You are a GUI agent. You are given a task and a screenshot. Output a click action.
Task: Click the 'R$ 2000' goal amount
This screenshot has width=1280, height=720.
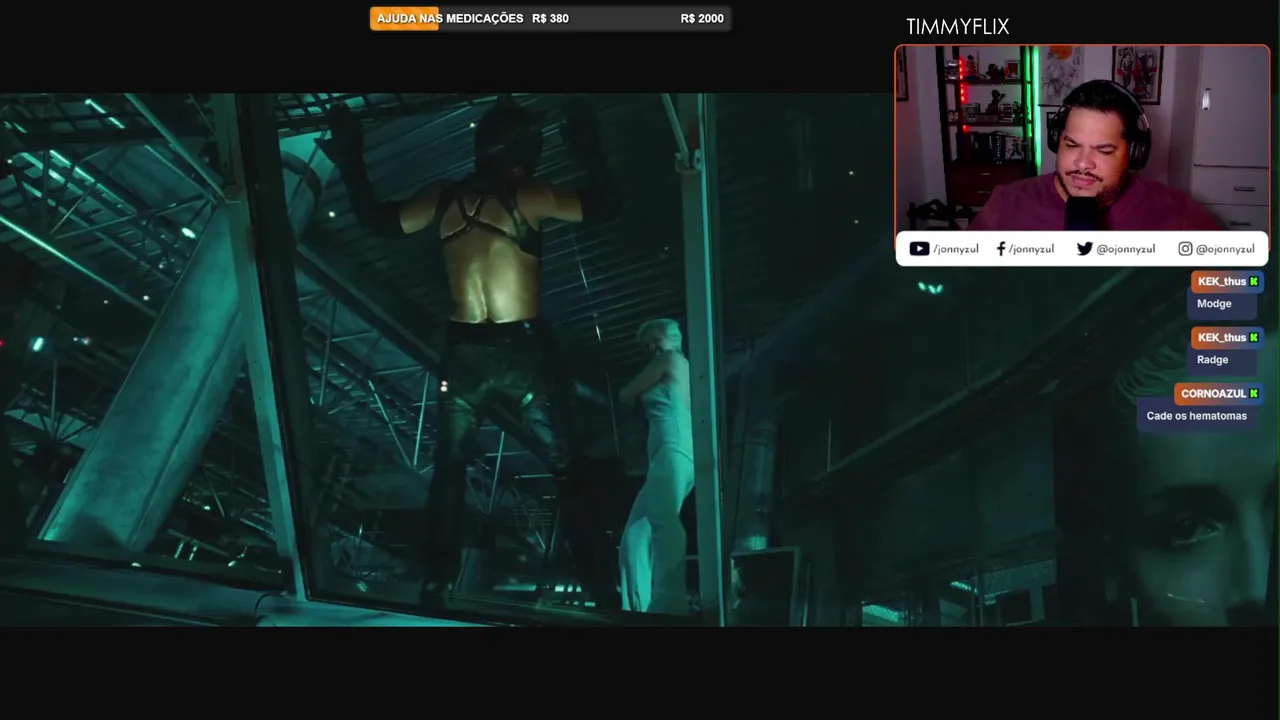coord(702,18)
